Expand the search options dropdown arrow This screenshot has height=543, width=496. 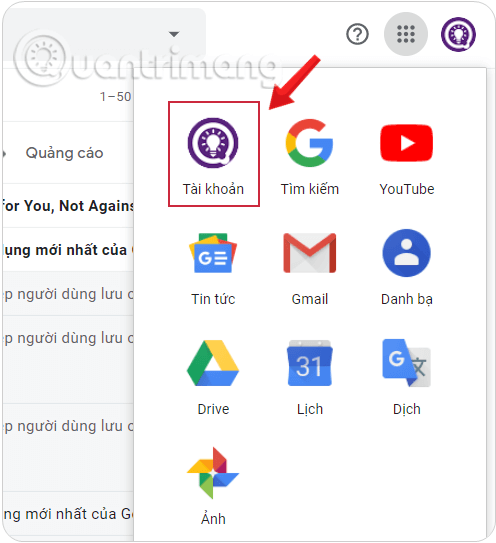click(174, 34)
